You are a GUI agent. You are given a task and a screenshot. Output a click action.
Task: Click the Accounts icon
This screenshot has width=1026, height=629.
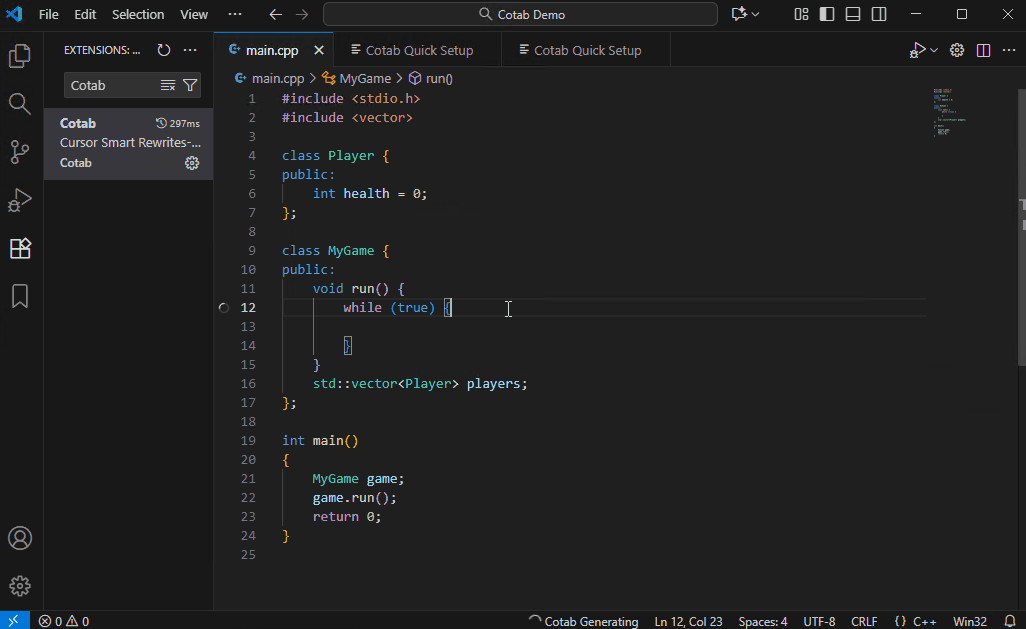coord(20,538)
